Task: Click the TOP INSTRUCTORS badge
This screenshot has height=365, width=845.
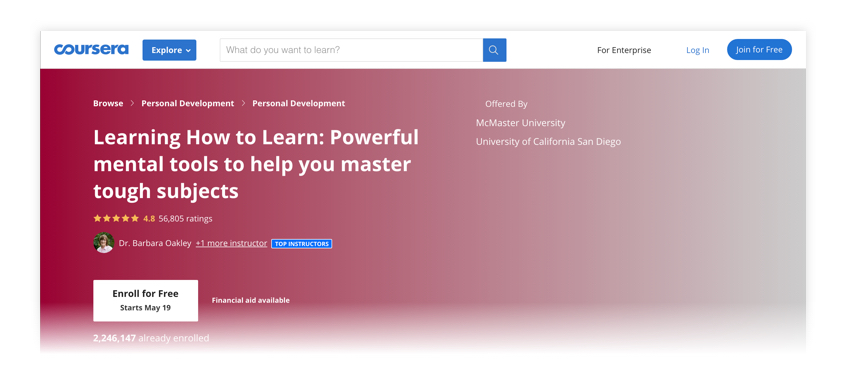Action: (301, 244)
